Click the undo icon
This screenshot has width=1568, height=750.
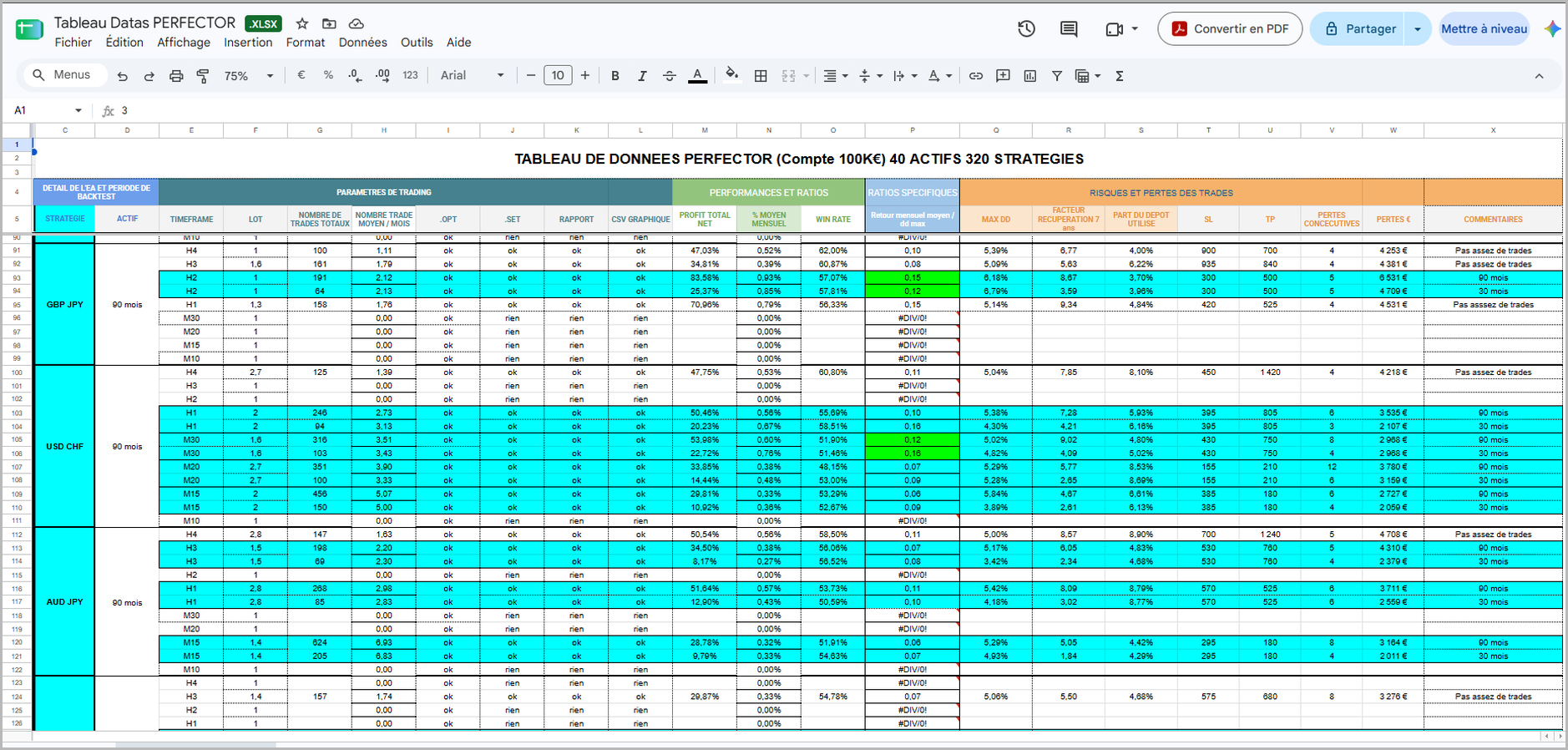[123, 76]
